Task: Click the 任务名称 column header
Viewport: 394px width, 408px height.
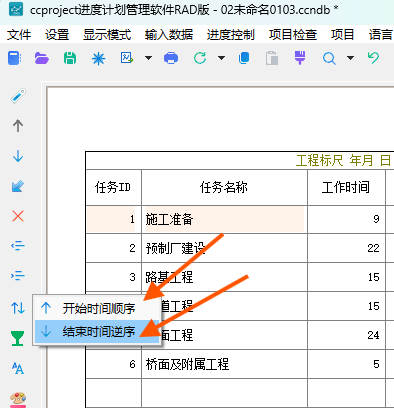Action: [224, 187]
